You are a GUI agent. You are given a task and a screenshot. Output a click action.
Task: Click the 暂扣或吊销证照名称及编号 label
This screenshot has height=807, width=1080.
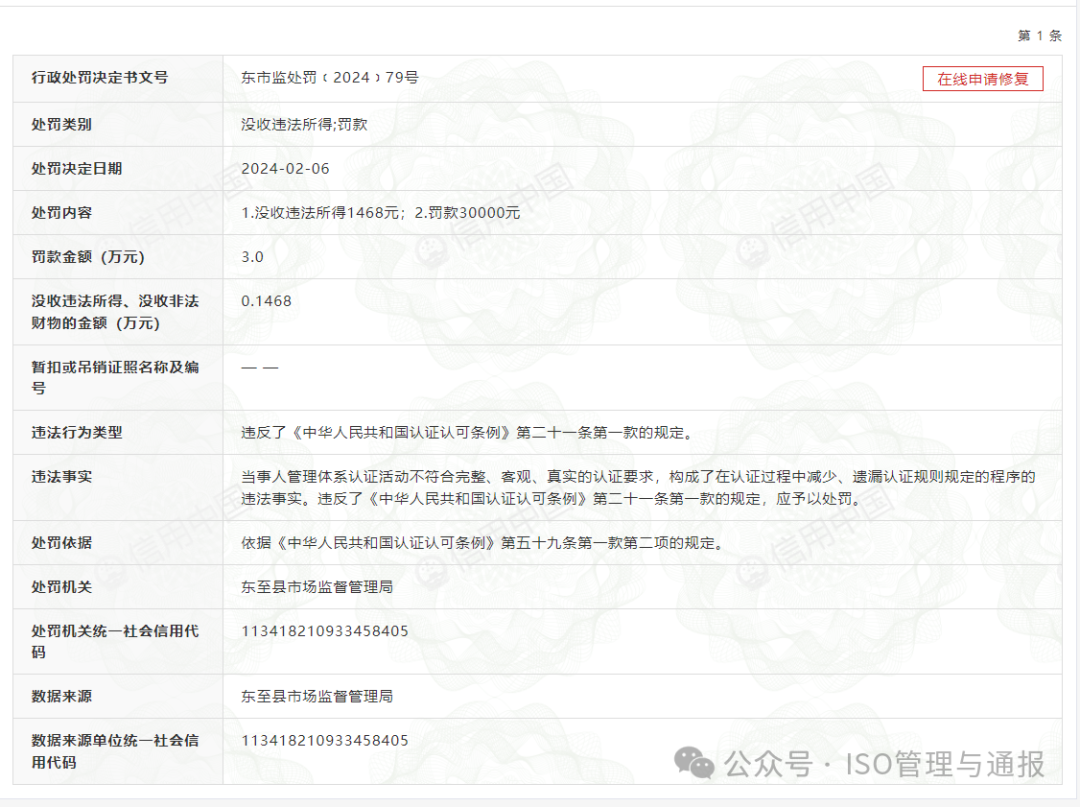tap(115, 377)
